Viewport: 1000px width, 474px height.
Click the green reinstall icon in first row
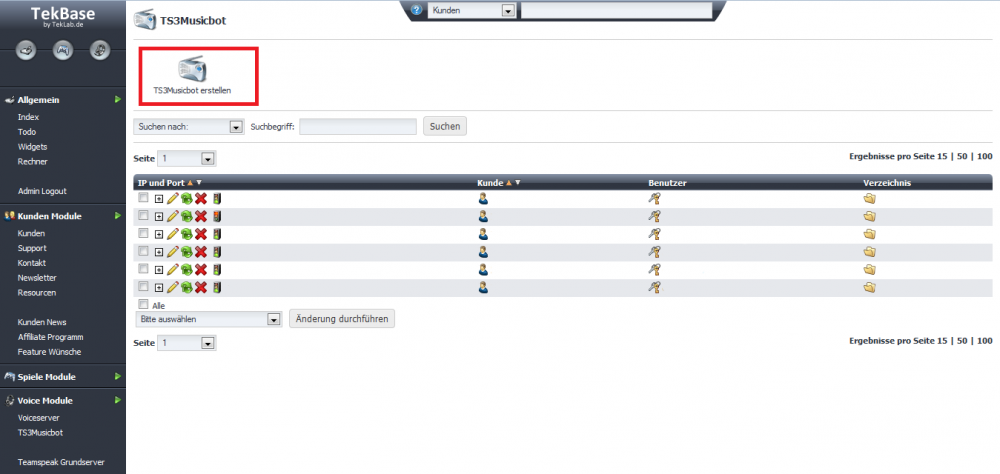tap(186, 198)
